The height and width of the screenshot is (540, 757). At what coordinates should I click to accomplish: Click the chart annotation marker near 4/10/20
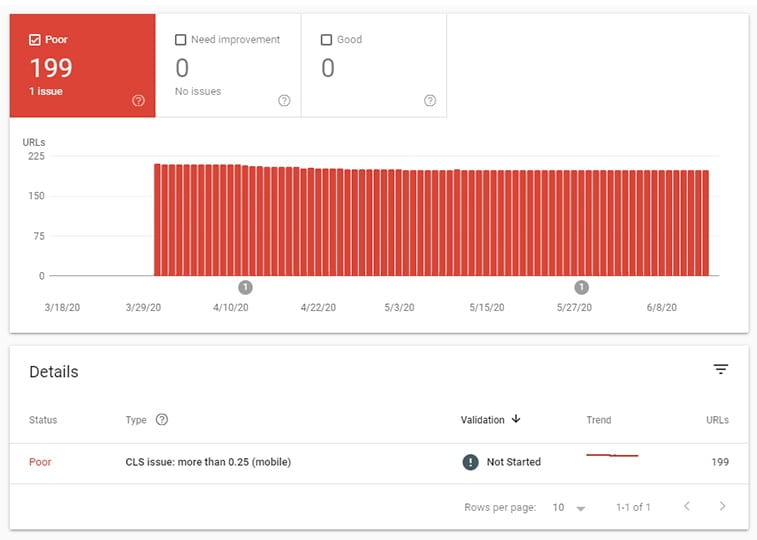(x=245, y=288)
